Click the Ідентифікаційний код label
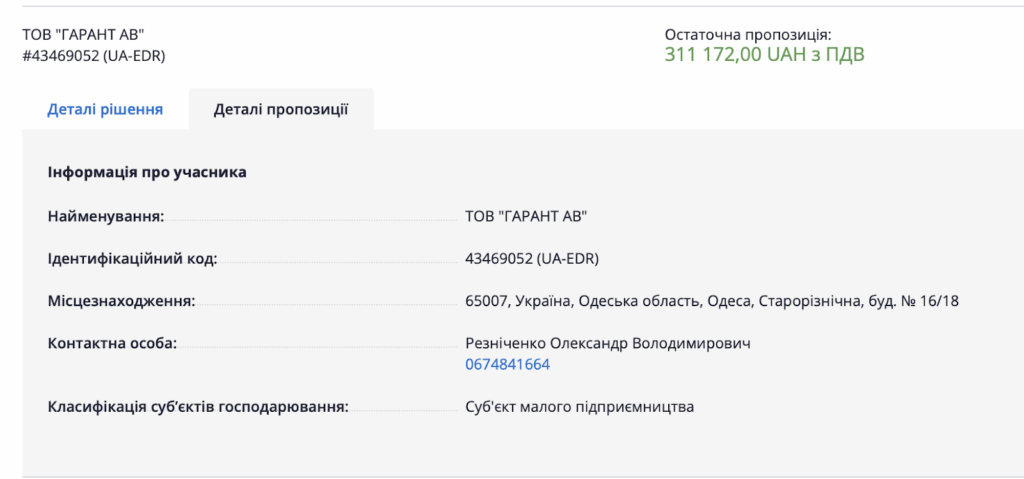 (x=132, y=259)
